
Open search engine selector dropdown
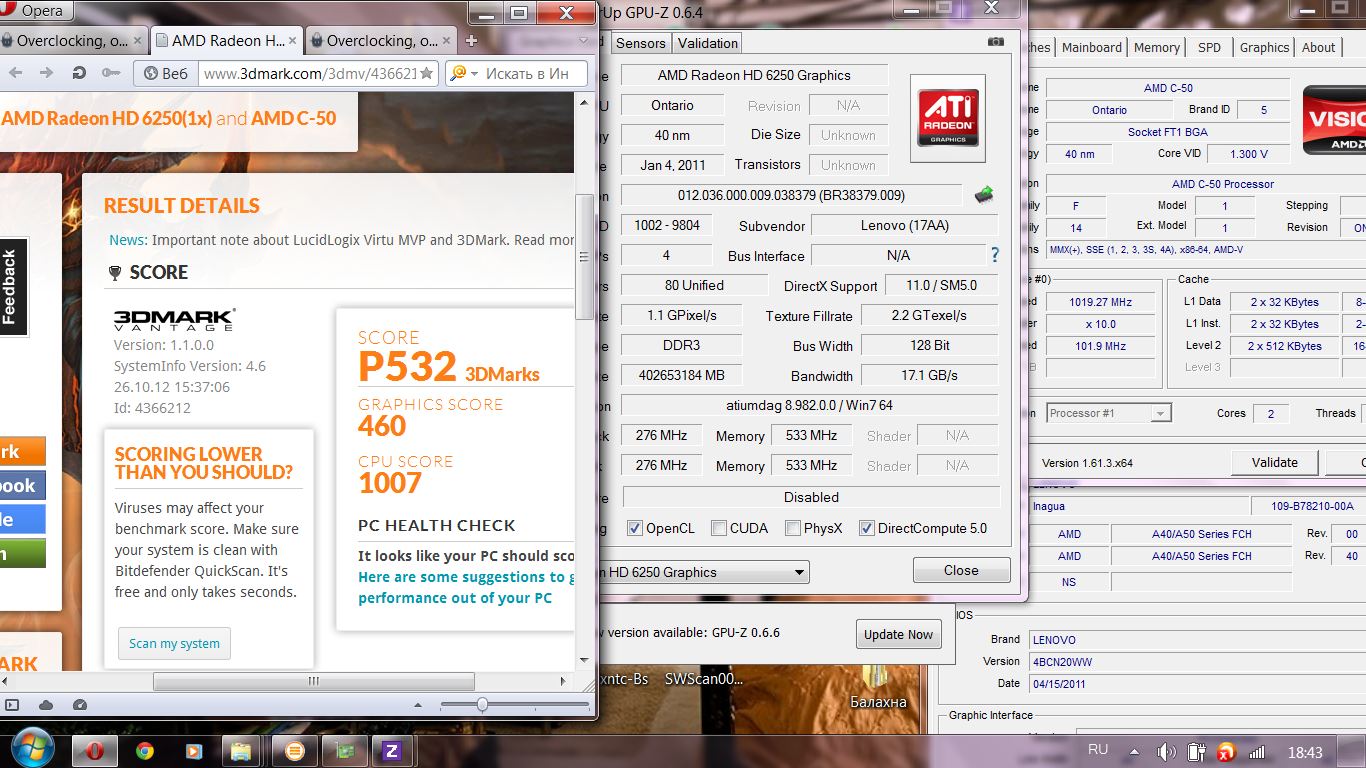pyautogui.click(x=462, y=73)
